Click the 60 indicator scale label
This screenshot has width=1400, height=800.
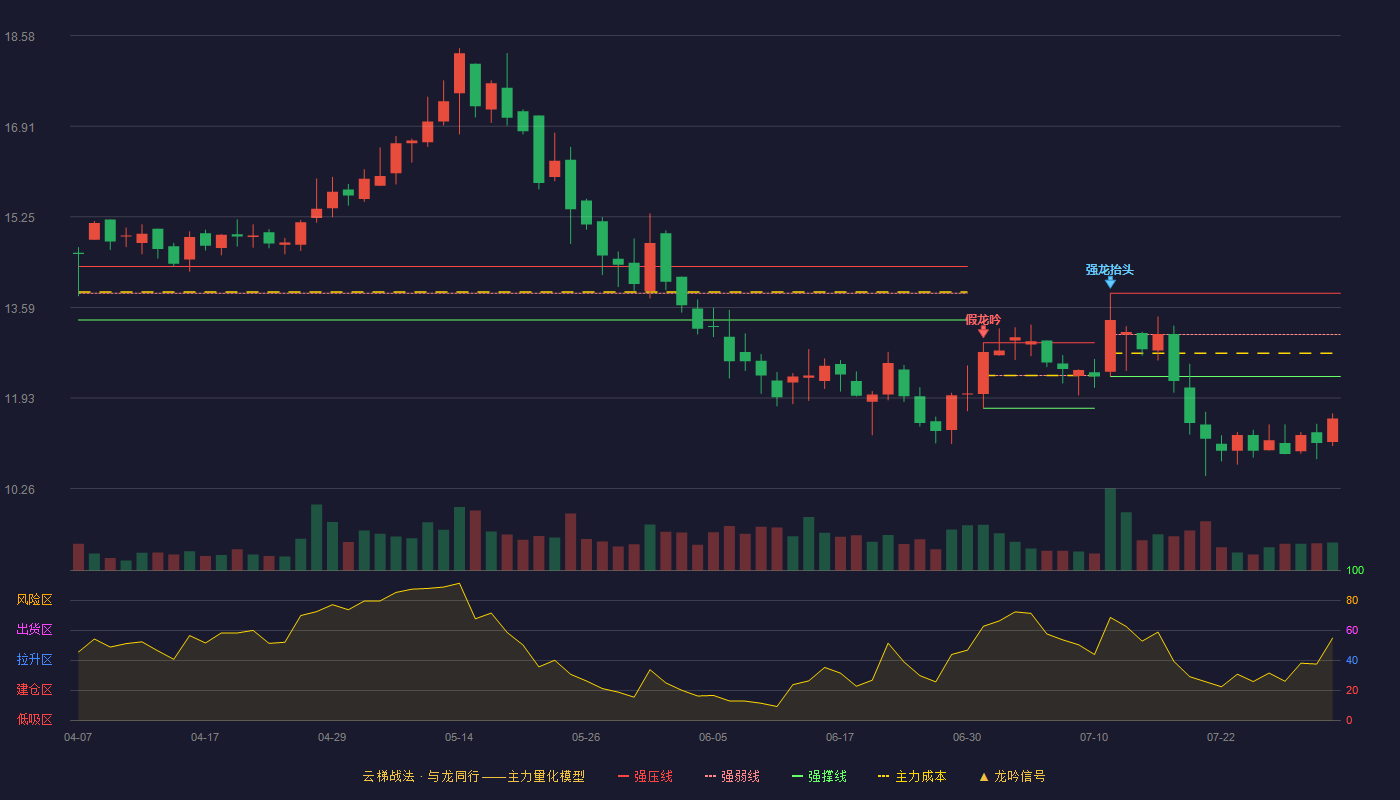[1352, 630]
